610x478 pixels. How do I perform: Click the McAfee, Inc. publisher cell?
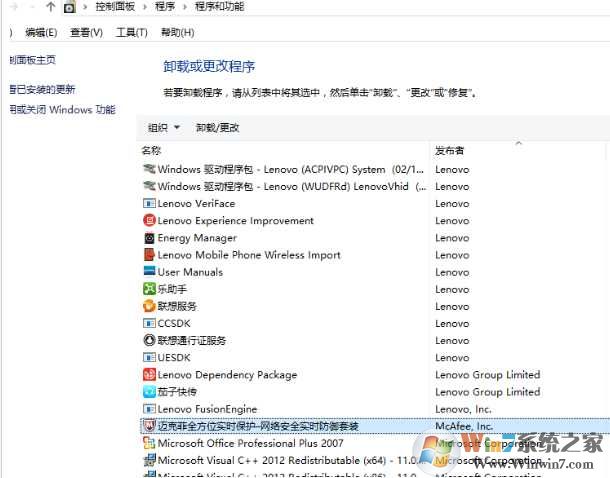464,426
